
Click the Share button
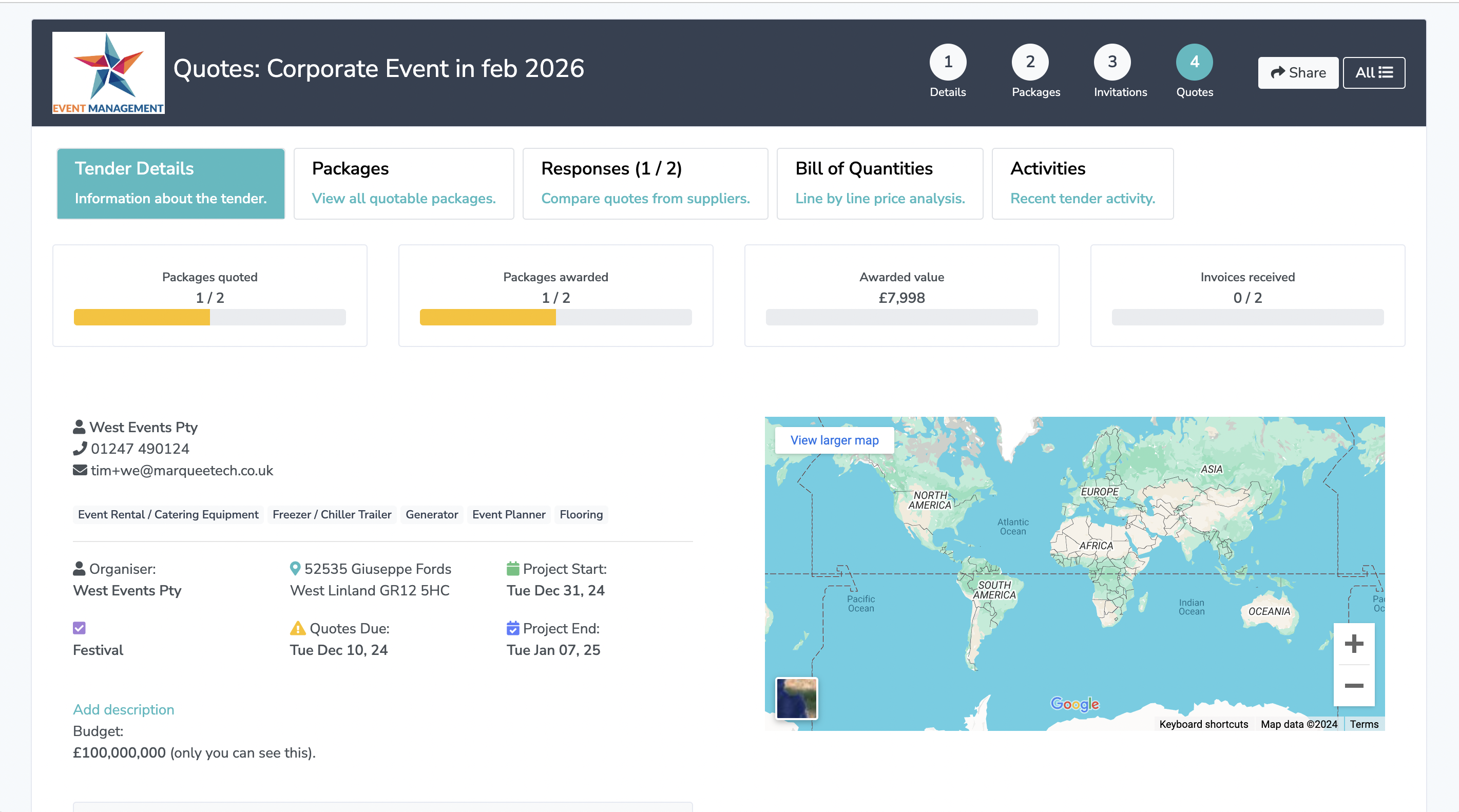click(x=1298, y=72)
